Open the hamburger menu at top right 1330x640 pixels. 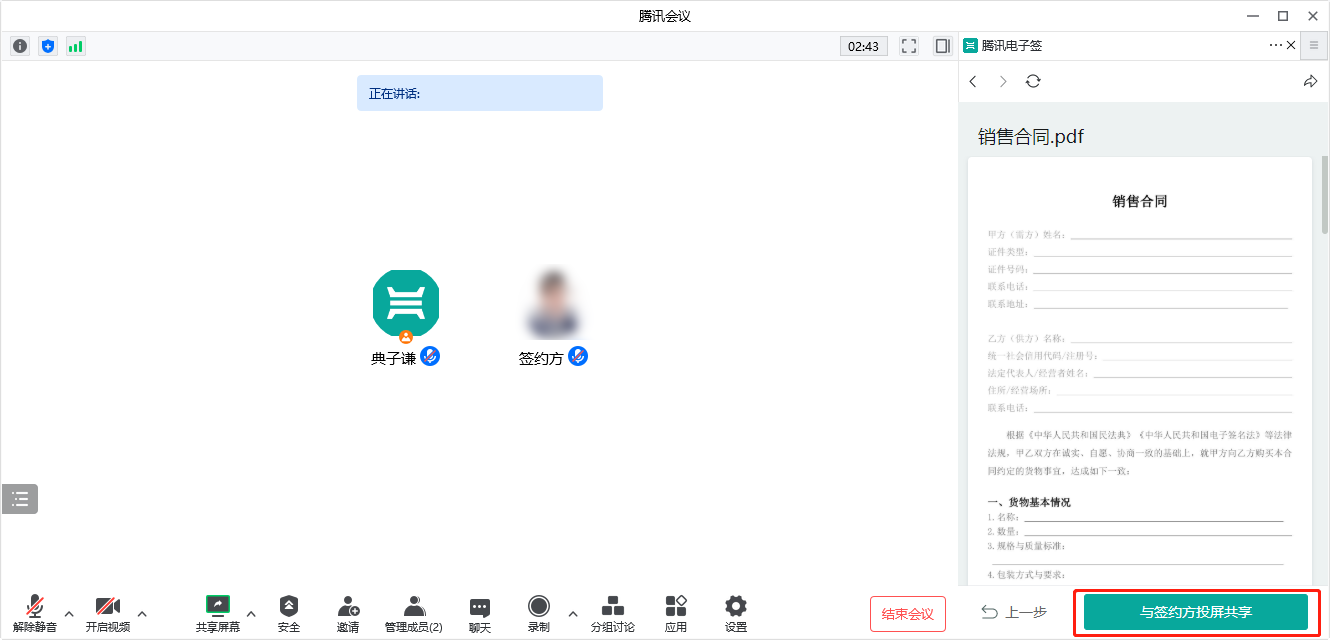pos(1314,45)
